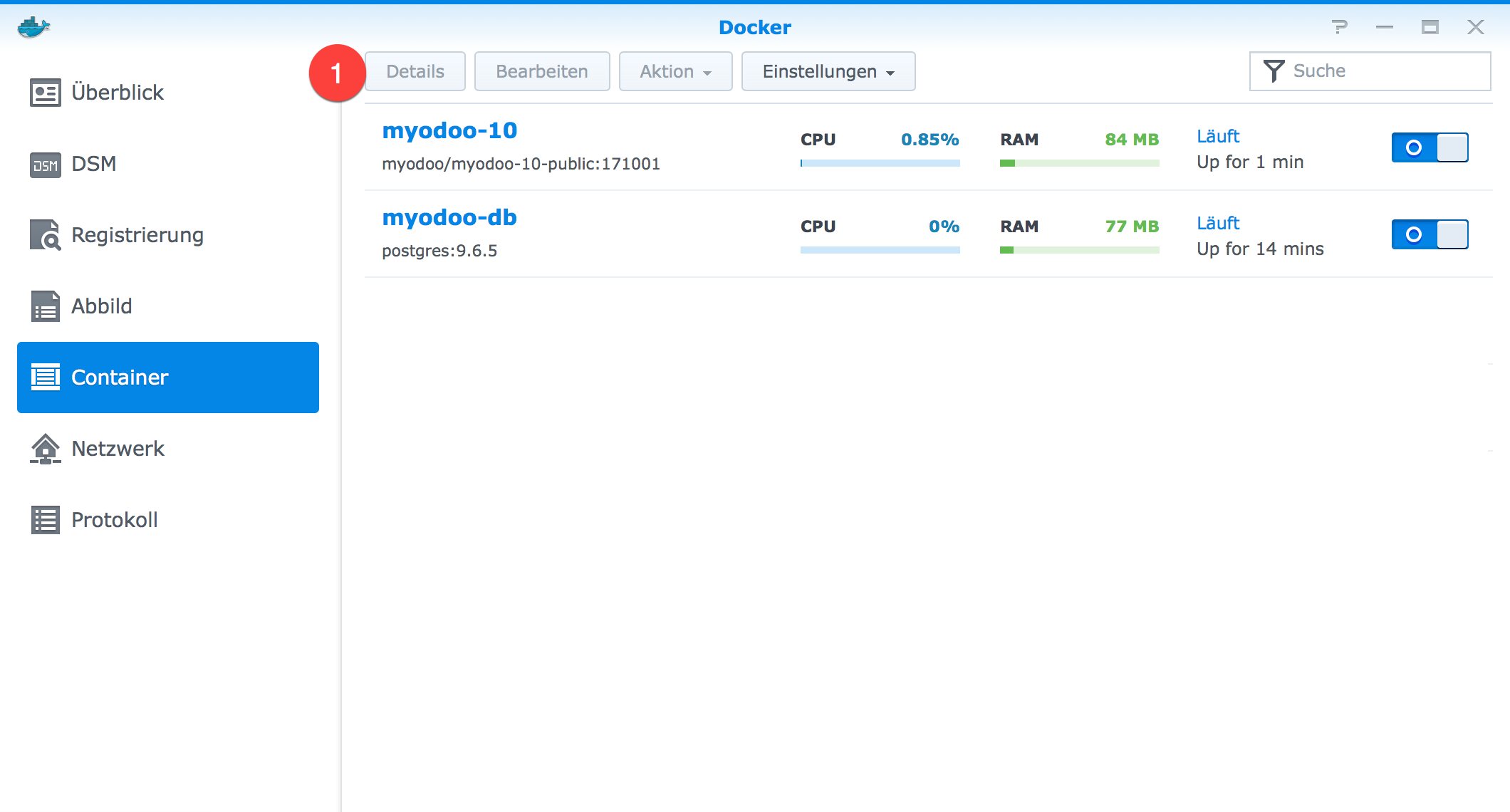The image size is (1510, 812).
Task: Click the Details toolbar button
Action: tap(415, 71)
